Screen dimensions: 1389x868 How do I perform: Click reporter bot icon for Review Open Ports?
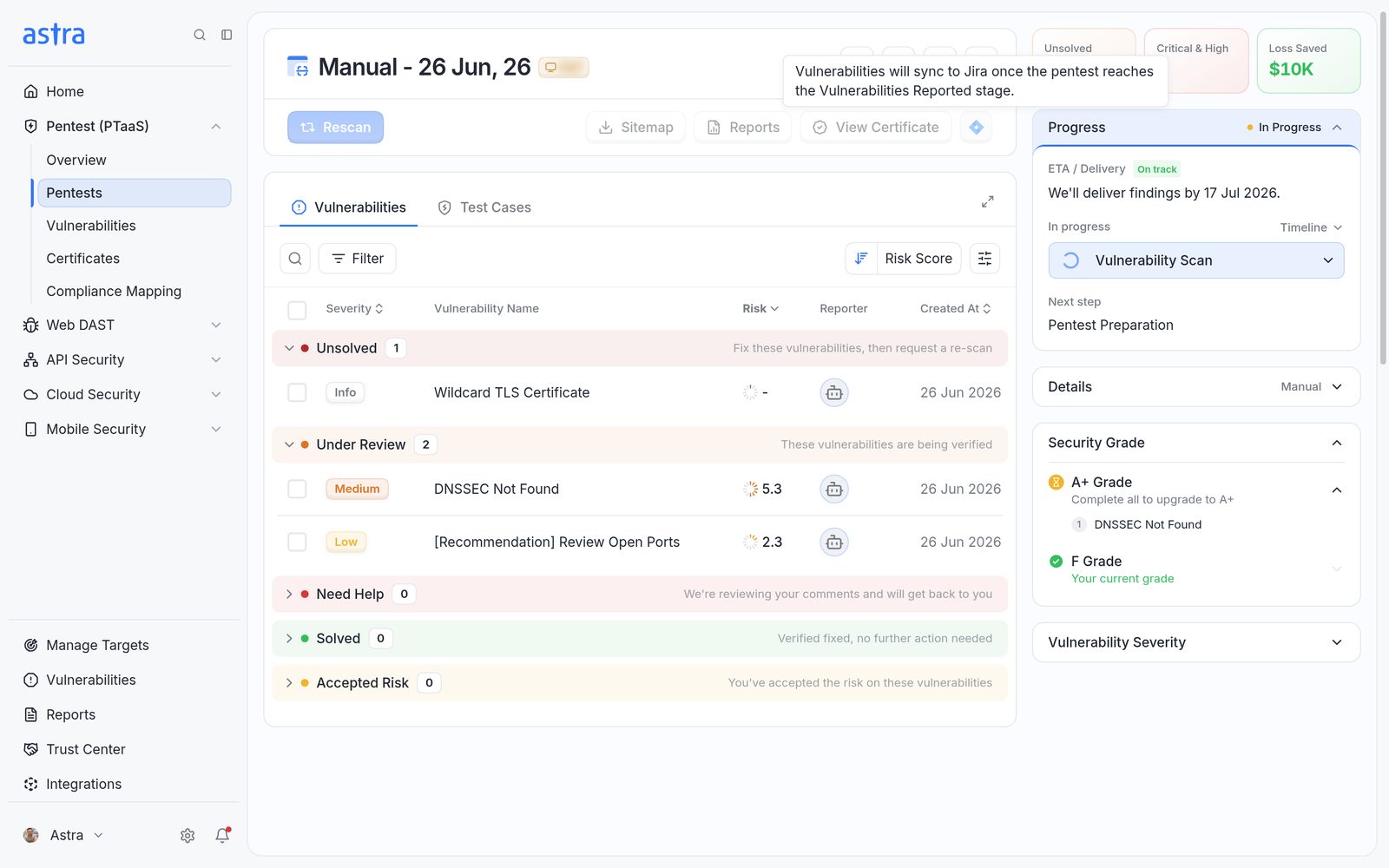834,542
